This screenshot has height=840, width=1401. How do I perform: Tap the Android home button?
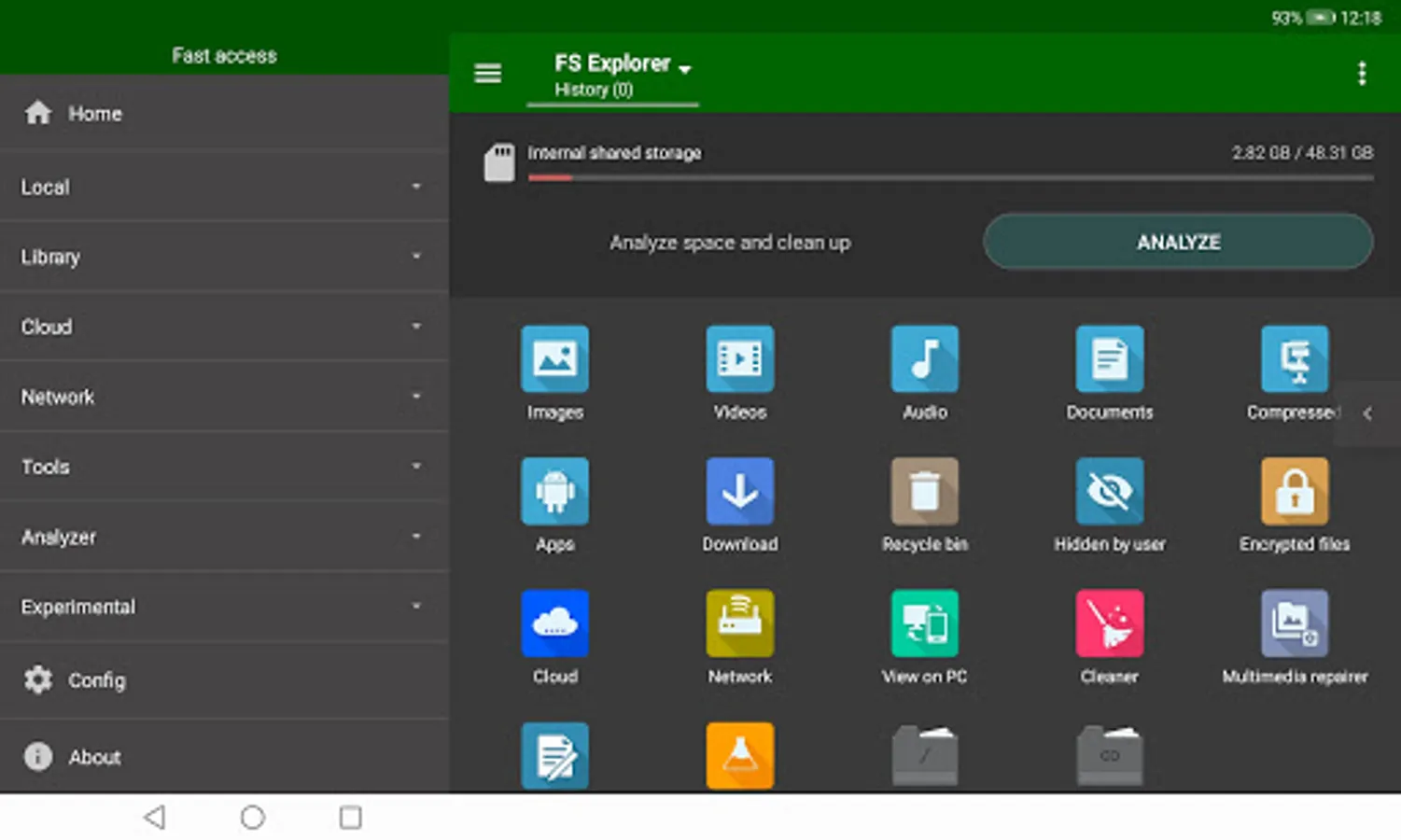click(x=252, y=818)
